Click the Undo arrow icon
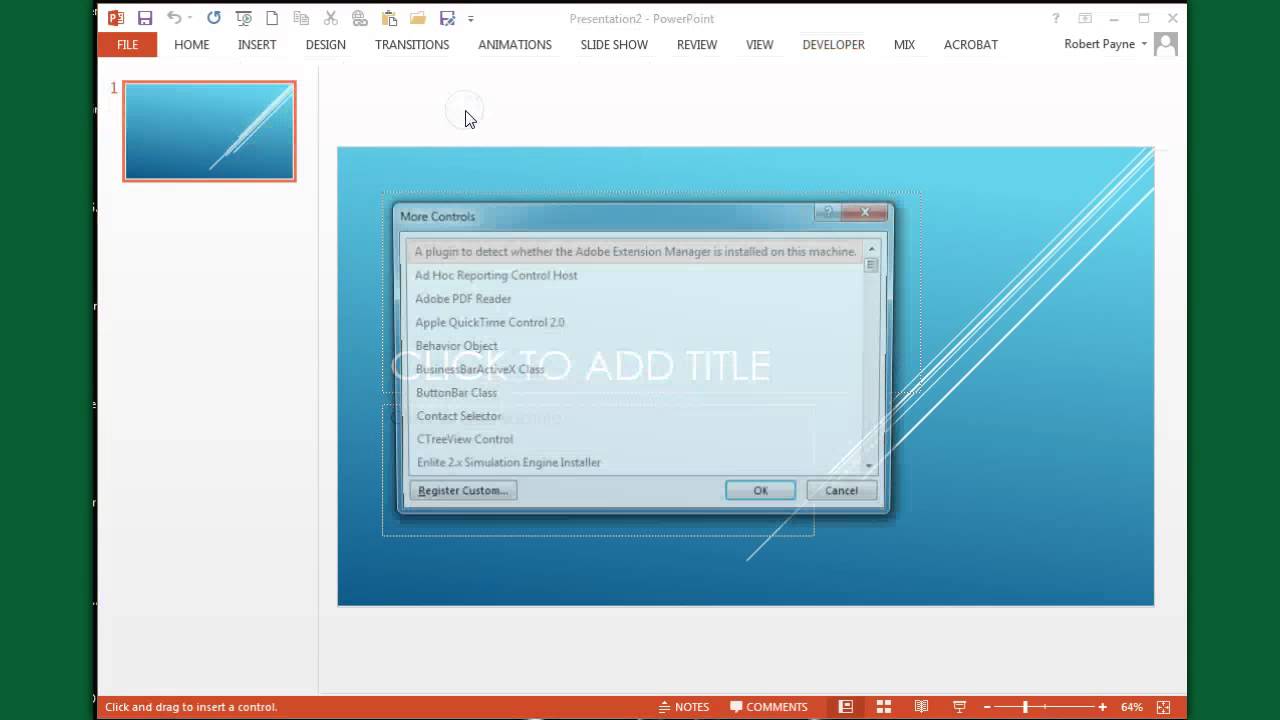1280x720 pixels. click(174, 18)
